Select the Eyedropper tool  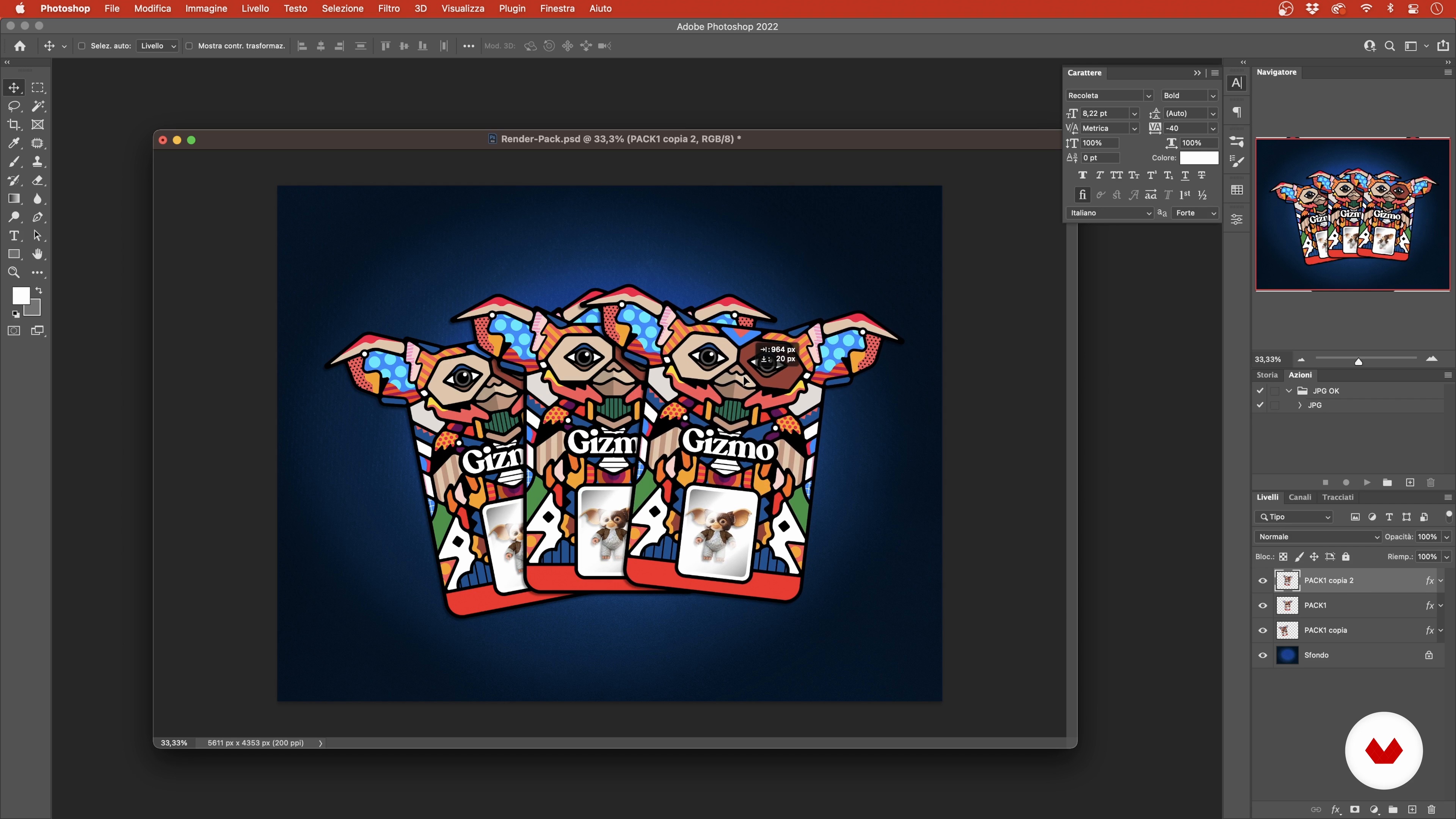pos(14,143)
